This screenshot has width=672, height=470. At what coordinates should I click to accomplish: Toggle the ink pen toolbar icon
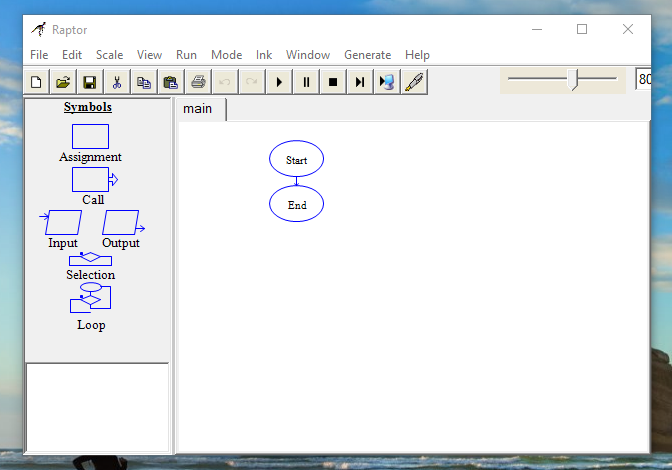pos(414,82)
